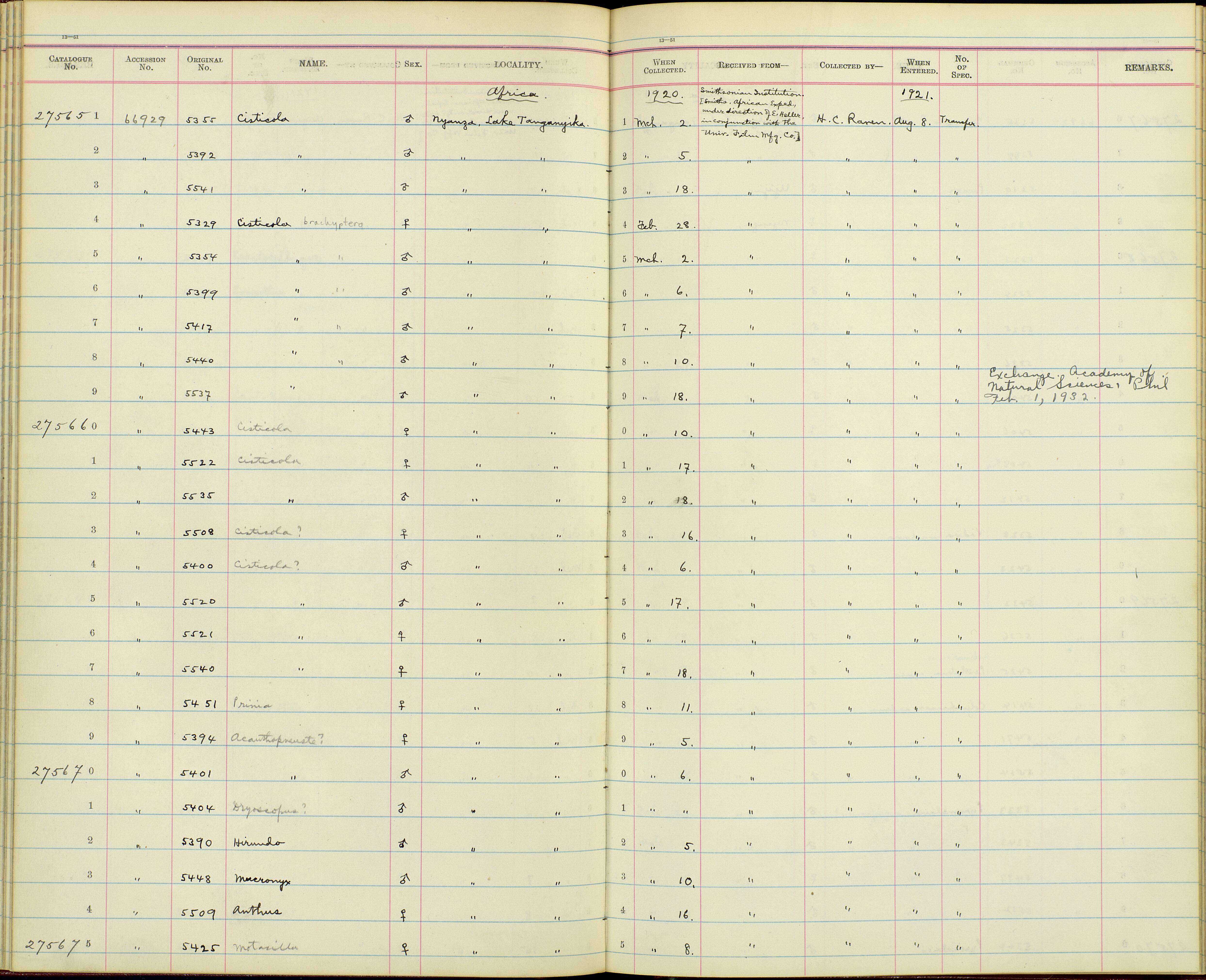The width and height of the screenshot is (1206, 980).
Task: Select original number 5509
Action: [x=198, y=912]
